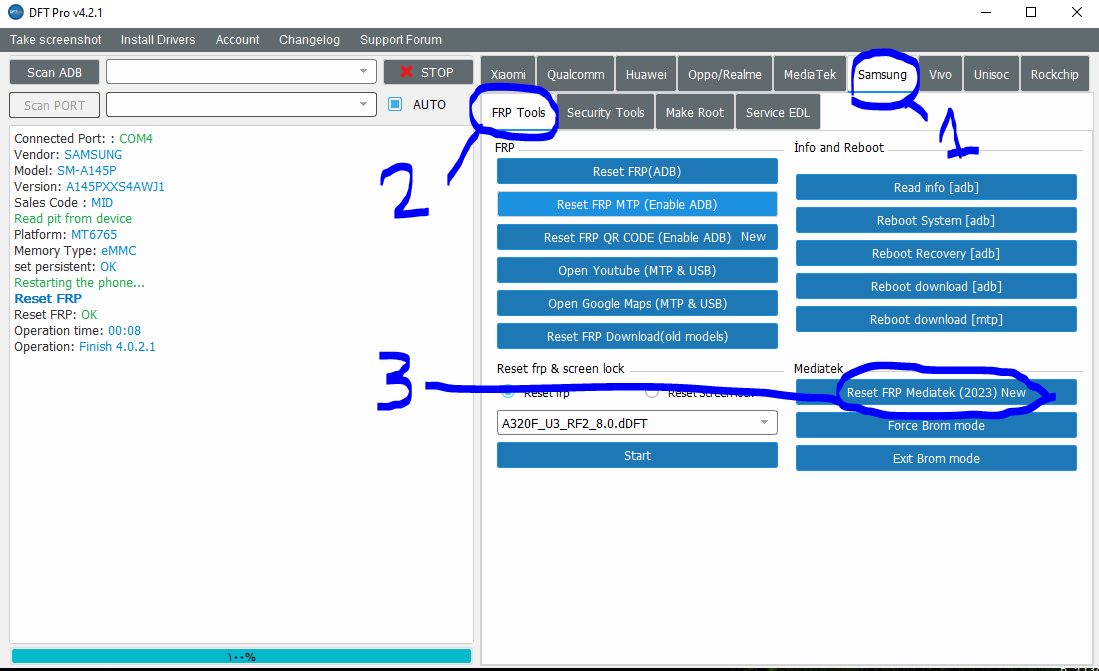The width and height of the screenshot is (1099, 671).
Task: Open the Service EDL sub-tab
Action: pyautogui.click(x=777, y=112)
